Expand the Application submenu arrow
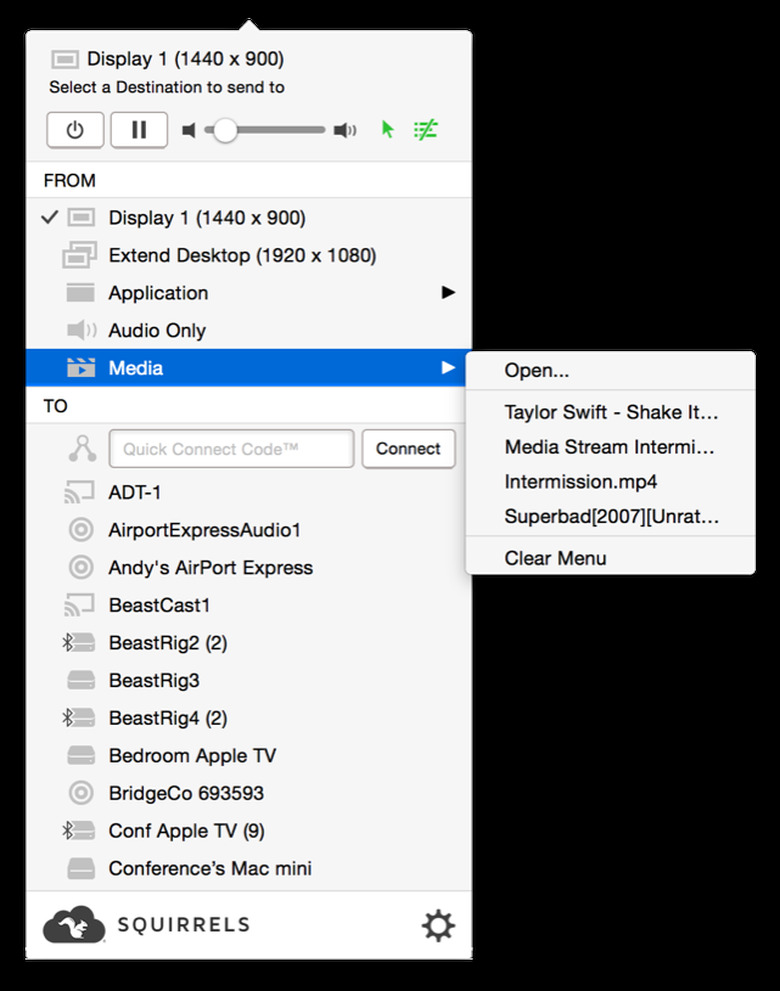Viewport: 780px width, 991px height. click(x=448, y=293)
